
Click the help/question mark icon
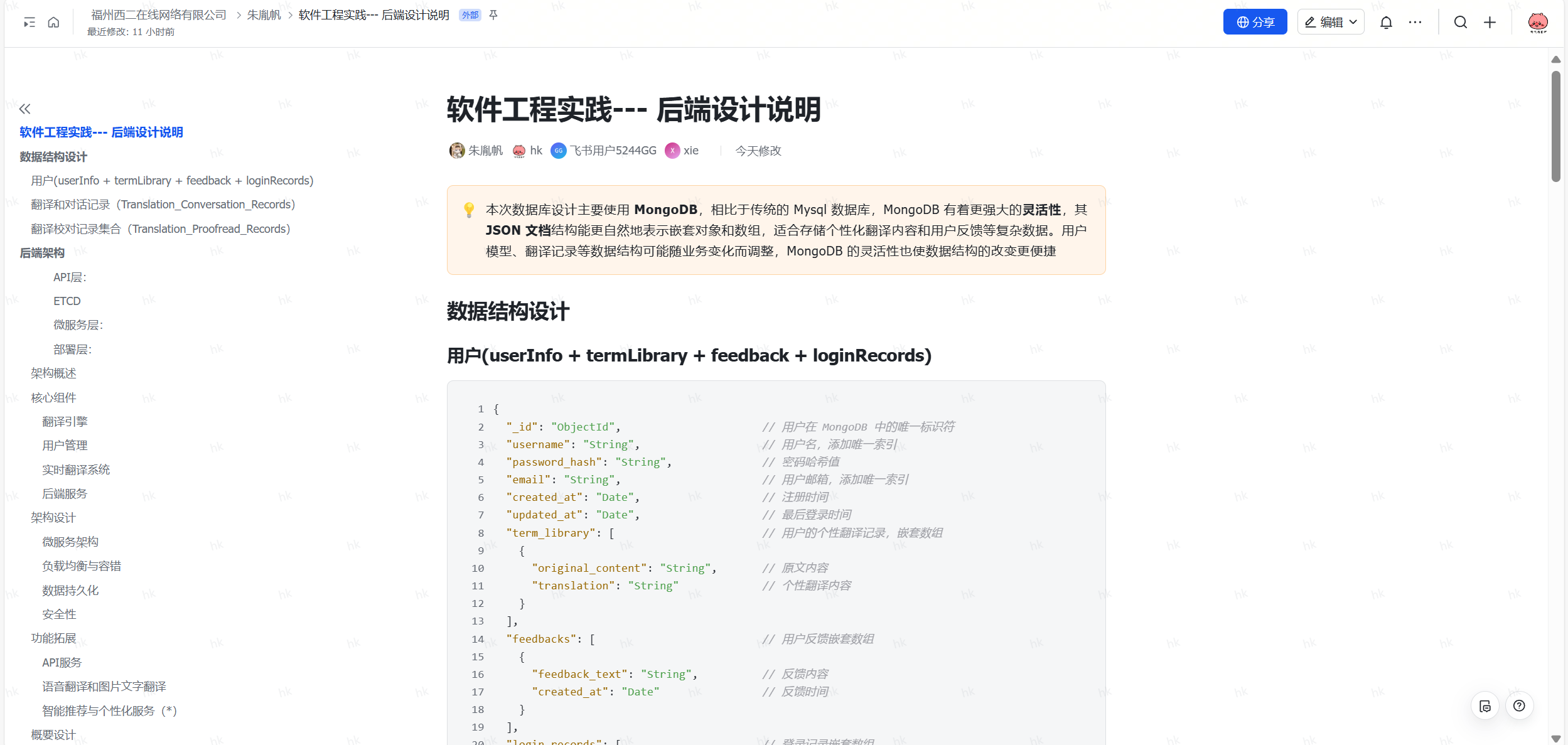click(1520, 706)
